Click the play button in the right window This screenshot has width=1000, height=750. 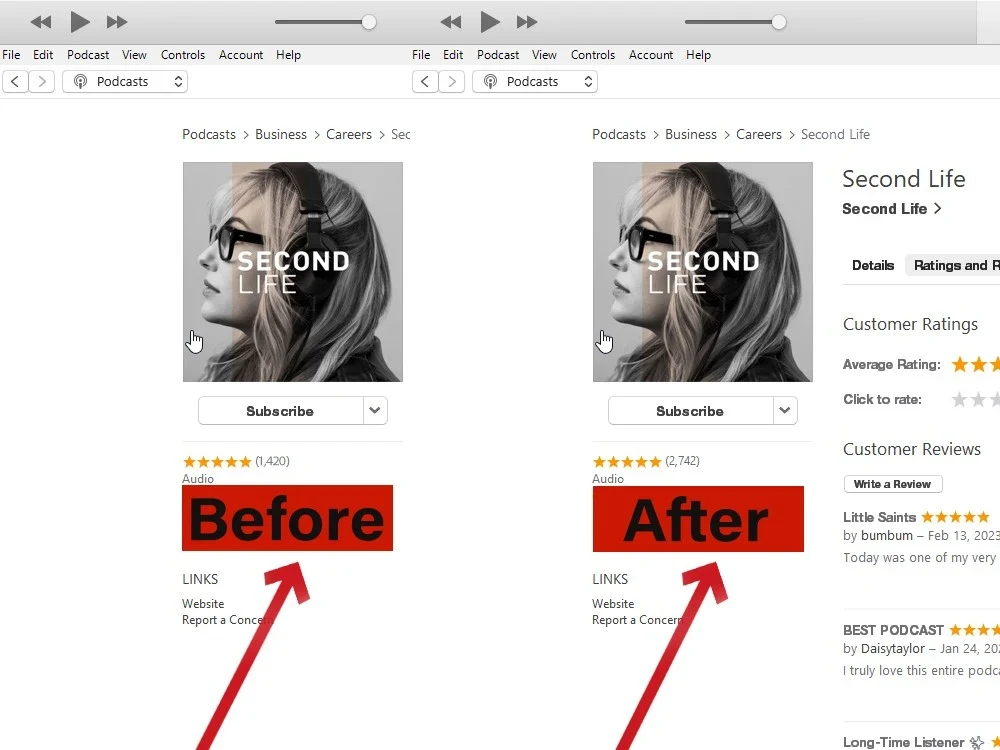[489, 22]
